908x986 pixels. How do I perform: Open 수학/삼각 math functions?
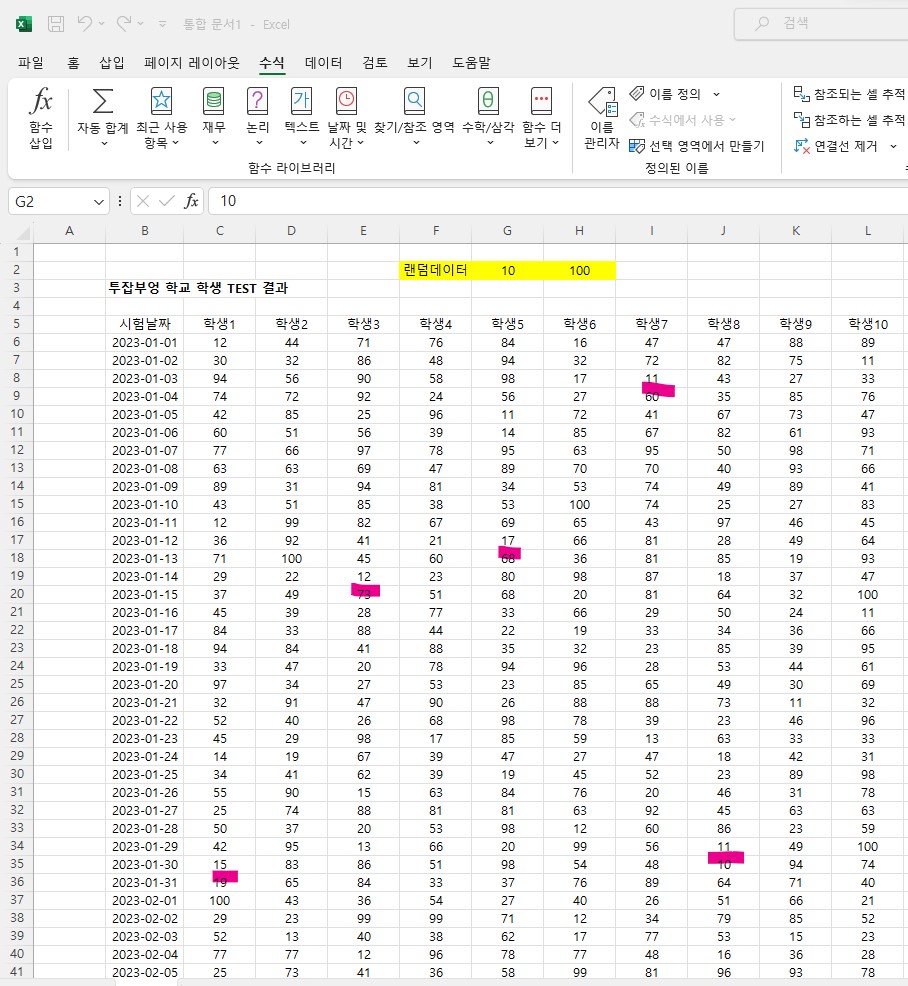[489, 118]
